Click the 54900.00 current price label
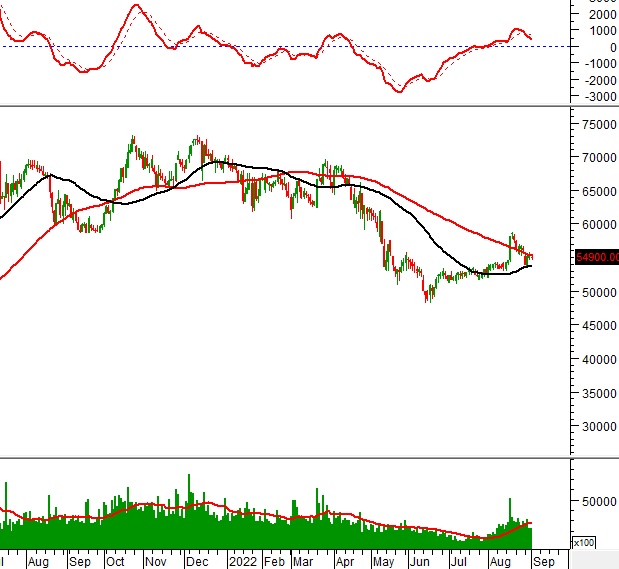Image resolution: width=619 pixels, height=569 pixels. [597, 257]
